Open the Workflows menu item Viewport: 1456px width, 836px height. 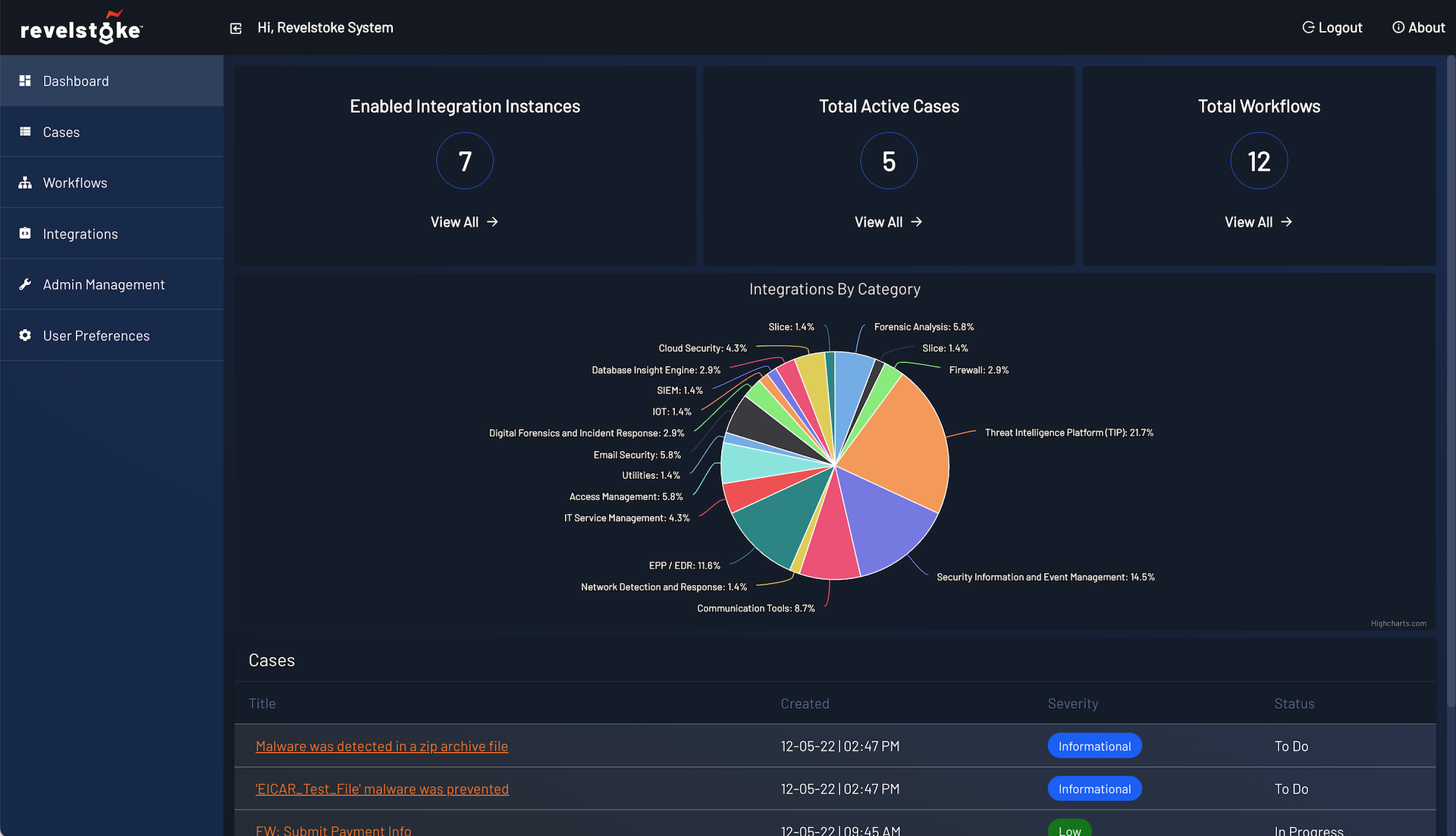click(x=75, y=183)
